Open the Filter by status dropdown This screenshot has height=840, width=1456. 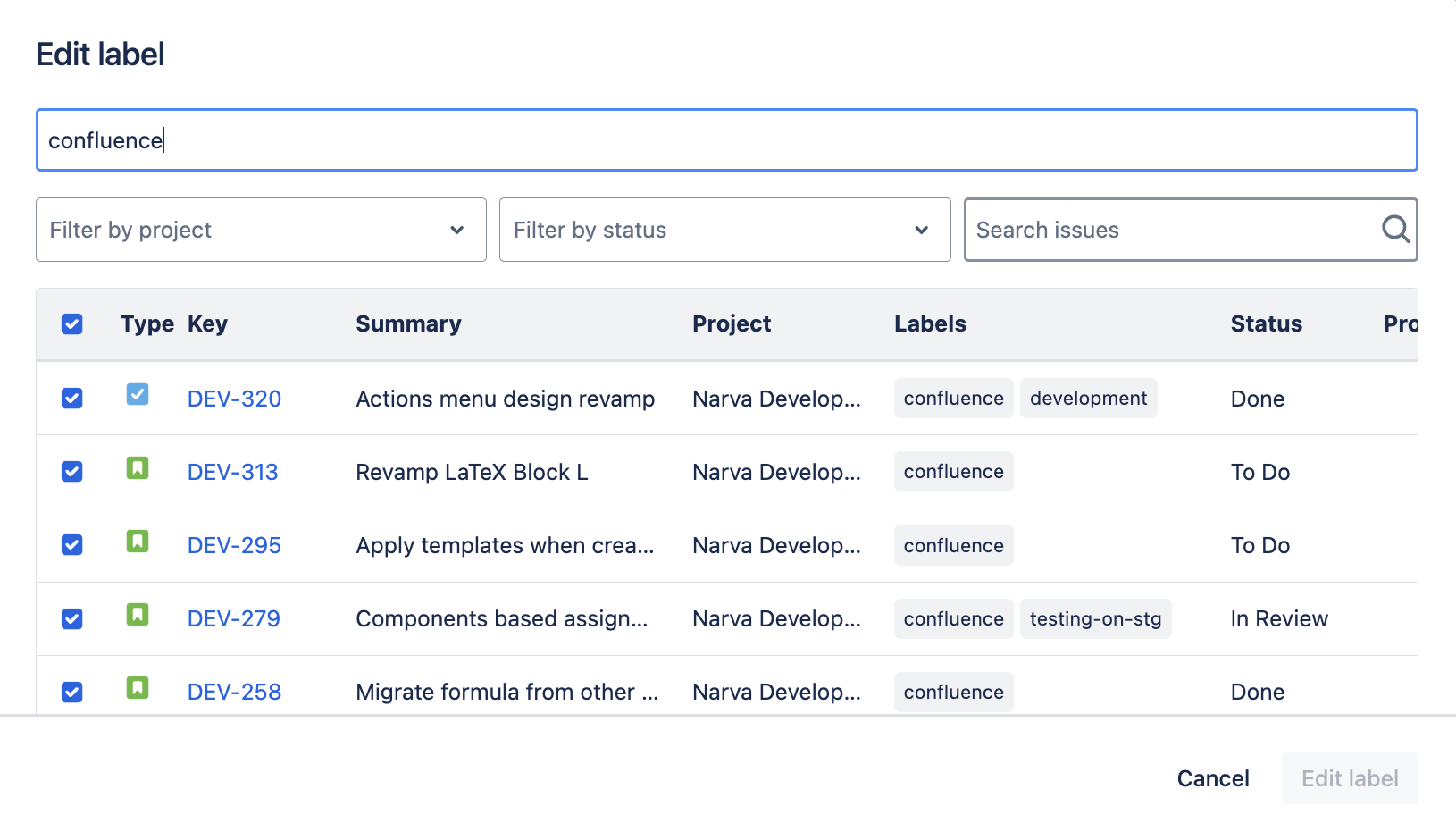click(724, 230)
